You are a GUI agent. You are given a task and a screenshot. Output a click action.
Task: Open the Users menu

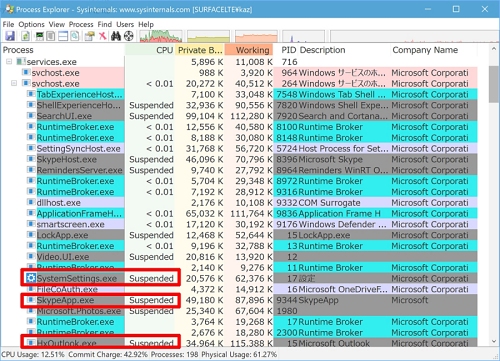click(x=125, y=24)
